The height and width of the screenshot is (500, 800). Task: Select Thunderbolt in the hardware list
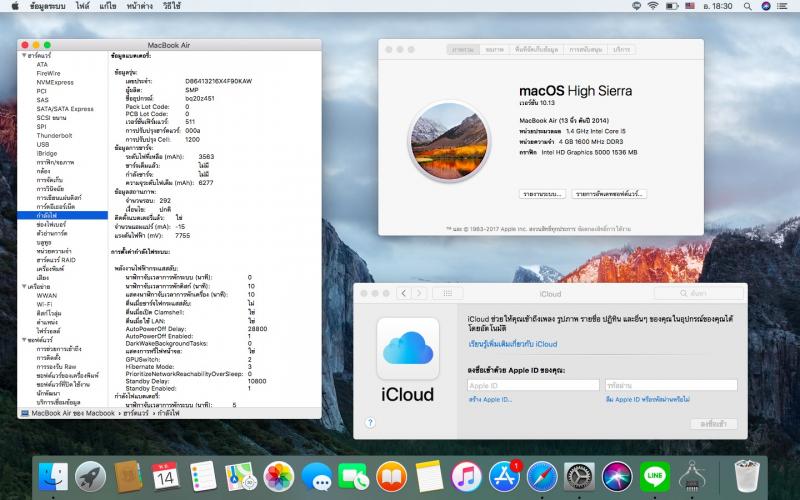coord(54,136)
